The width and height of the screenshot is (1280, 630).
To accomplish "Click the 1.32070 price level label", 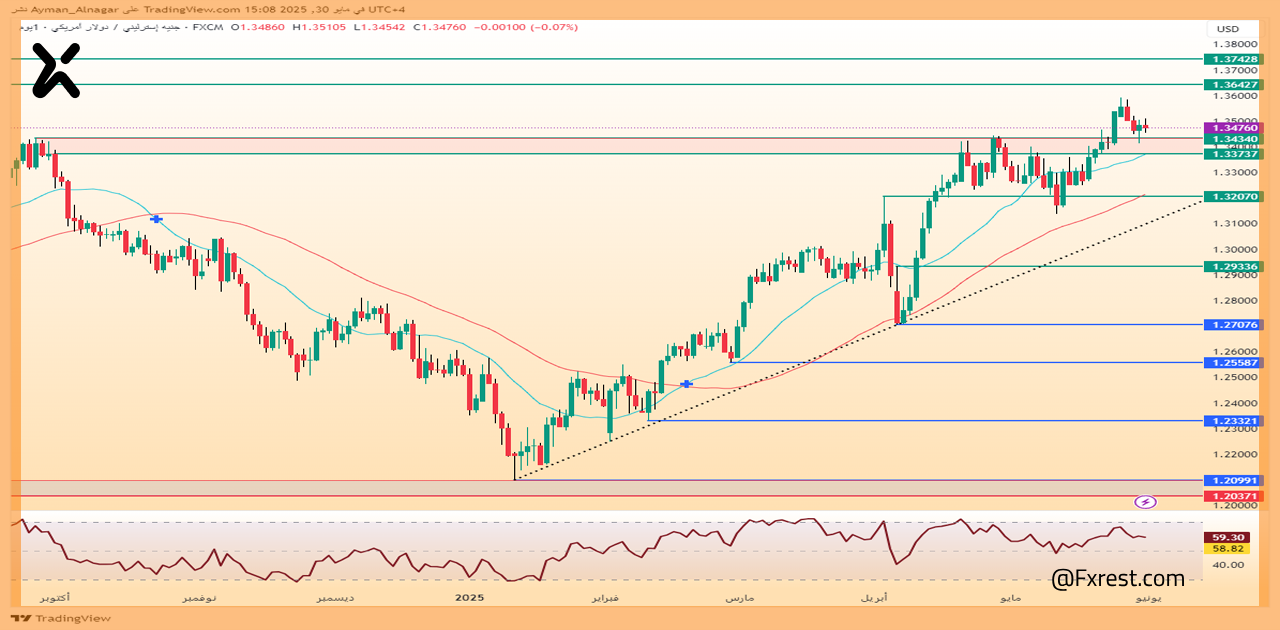I will (x=1235, y=197).
